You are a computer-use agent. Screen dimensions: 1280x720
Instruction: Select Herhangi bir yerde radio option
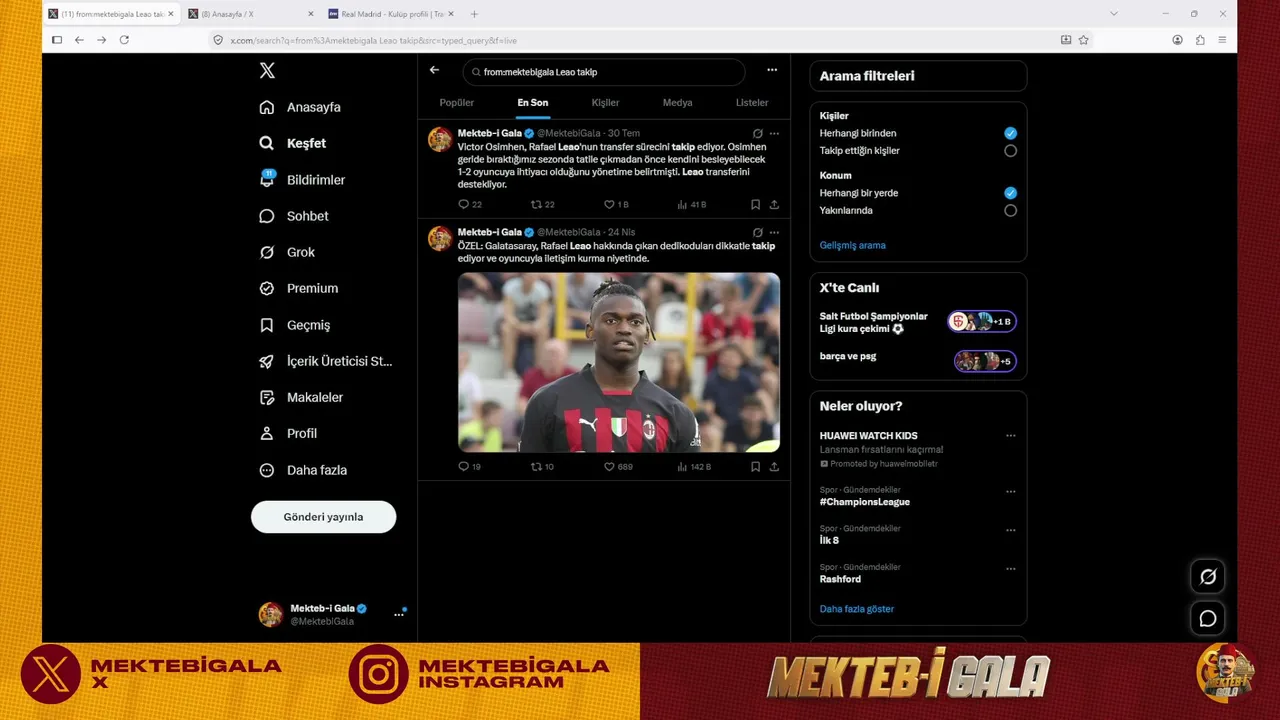coord(1010,193)
